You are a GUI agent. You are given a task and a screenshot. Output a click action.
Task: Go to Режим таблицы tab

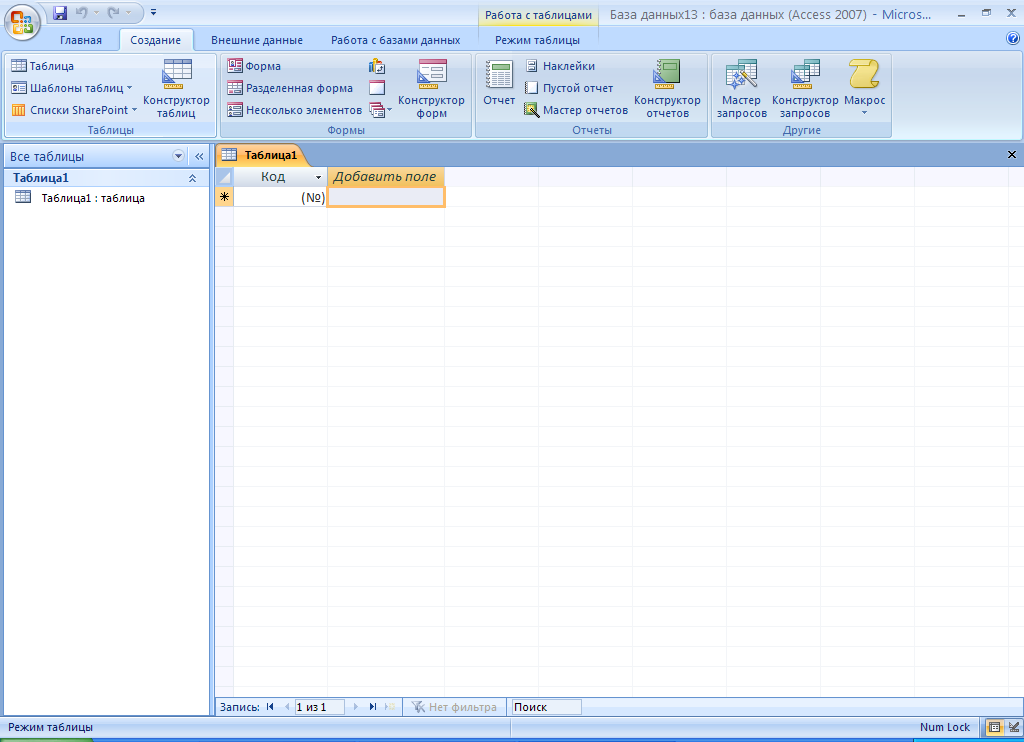click(537, 40)
